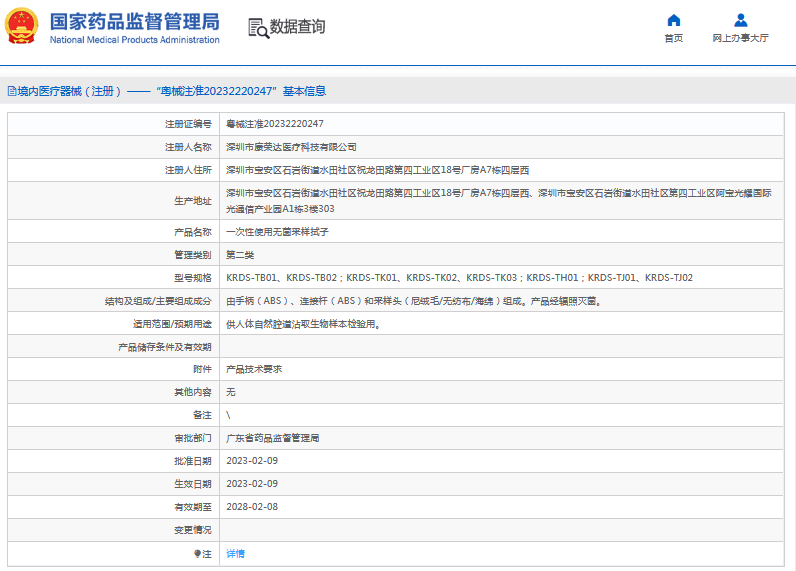The height and width of the screenshot is (571, 796).
Task: Click the 网上办事大厅 label
Action: click(741, 38)
